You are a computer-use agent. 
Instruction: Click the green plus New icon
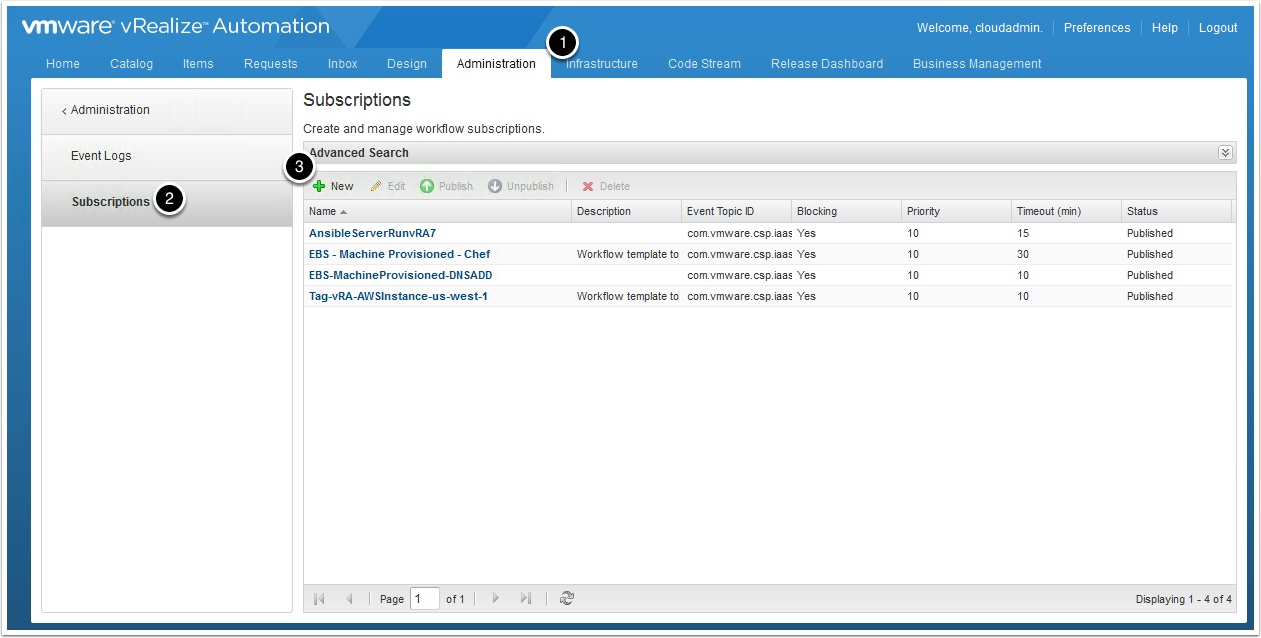click(319, 186)
